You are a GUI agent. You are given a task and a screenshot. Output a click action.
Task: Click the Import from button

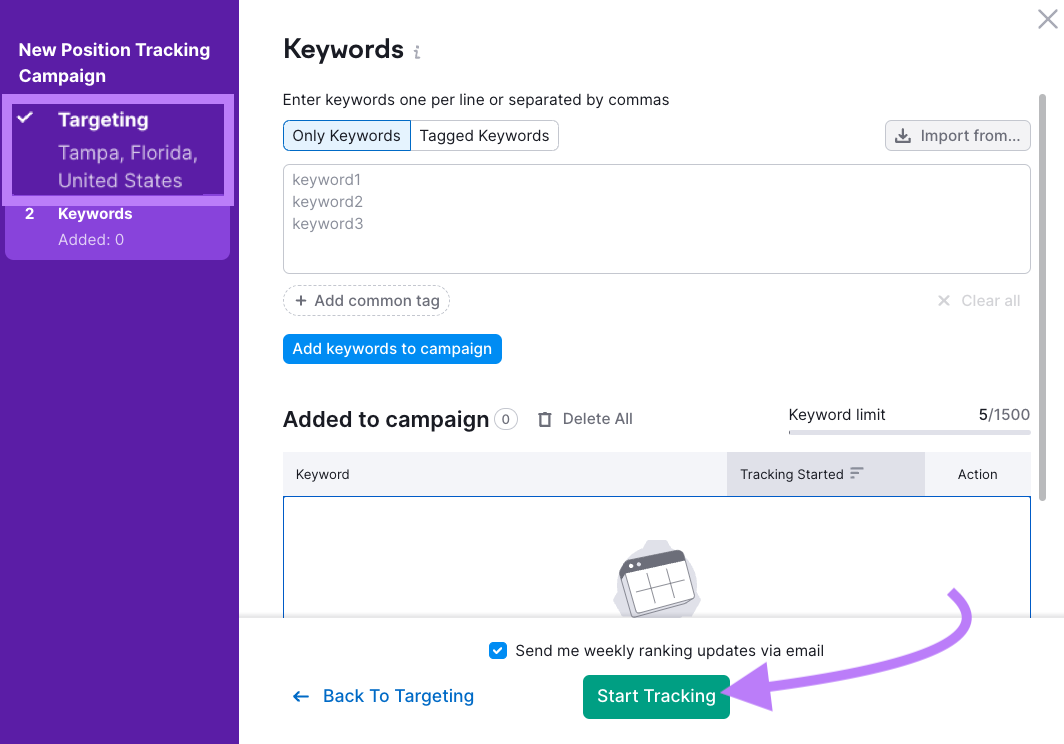(957, 136)
